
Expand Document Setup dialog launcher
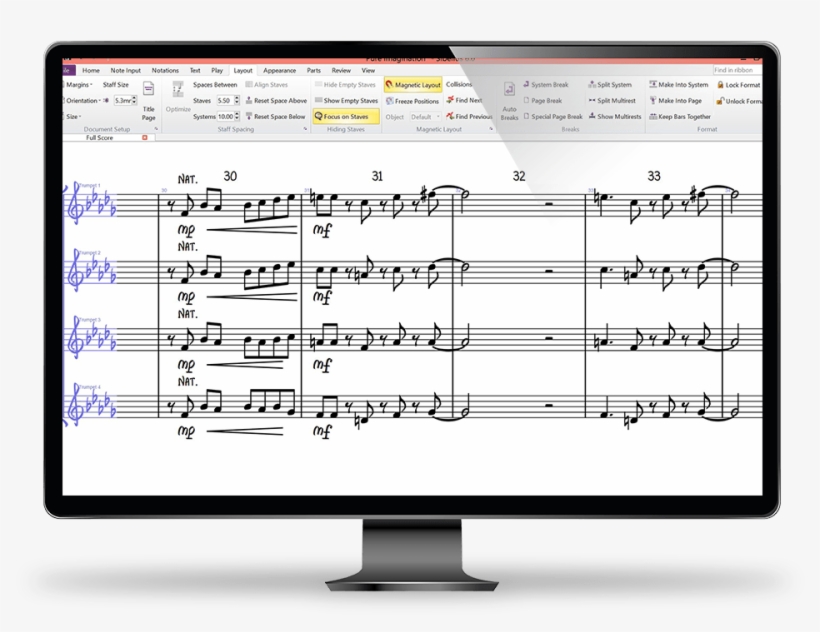(156, 129)
